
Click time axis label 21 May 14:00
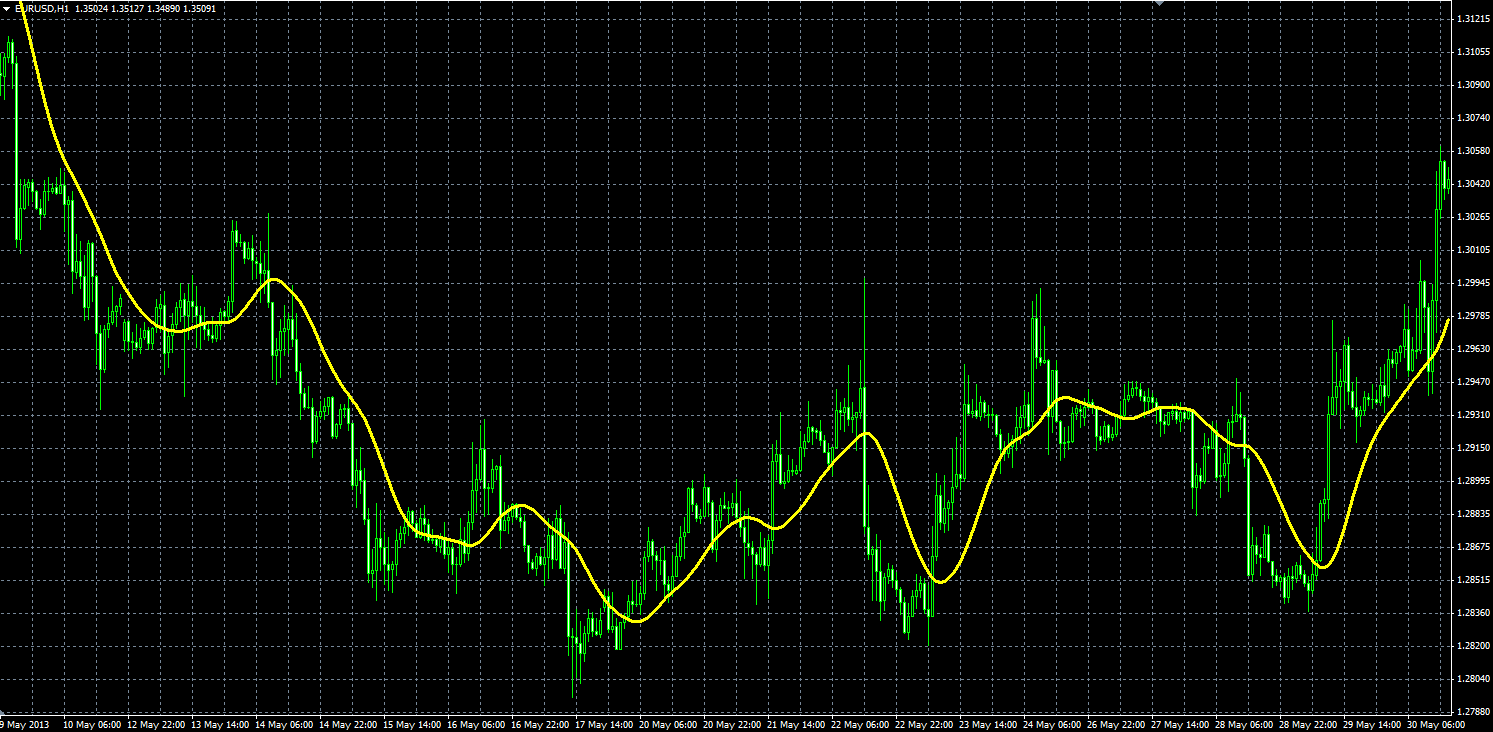tap(797, 724)
